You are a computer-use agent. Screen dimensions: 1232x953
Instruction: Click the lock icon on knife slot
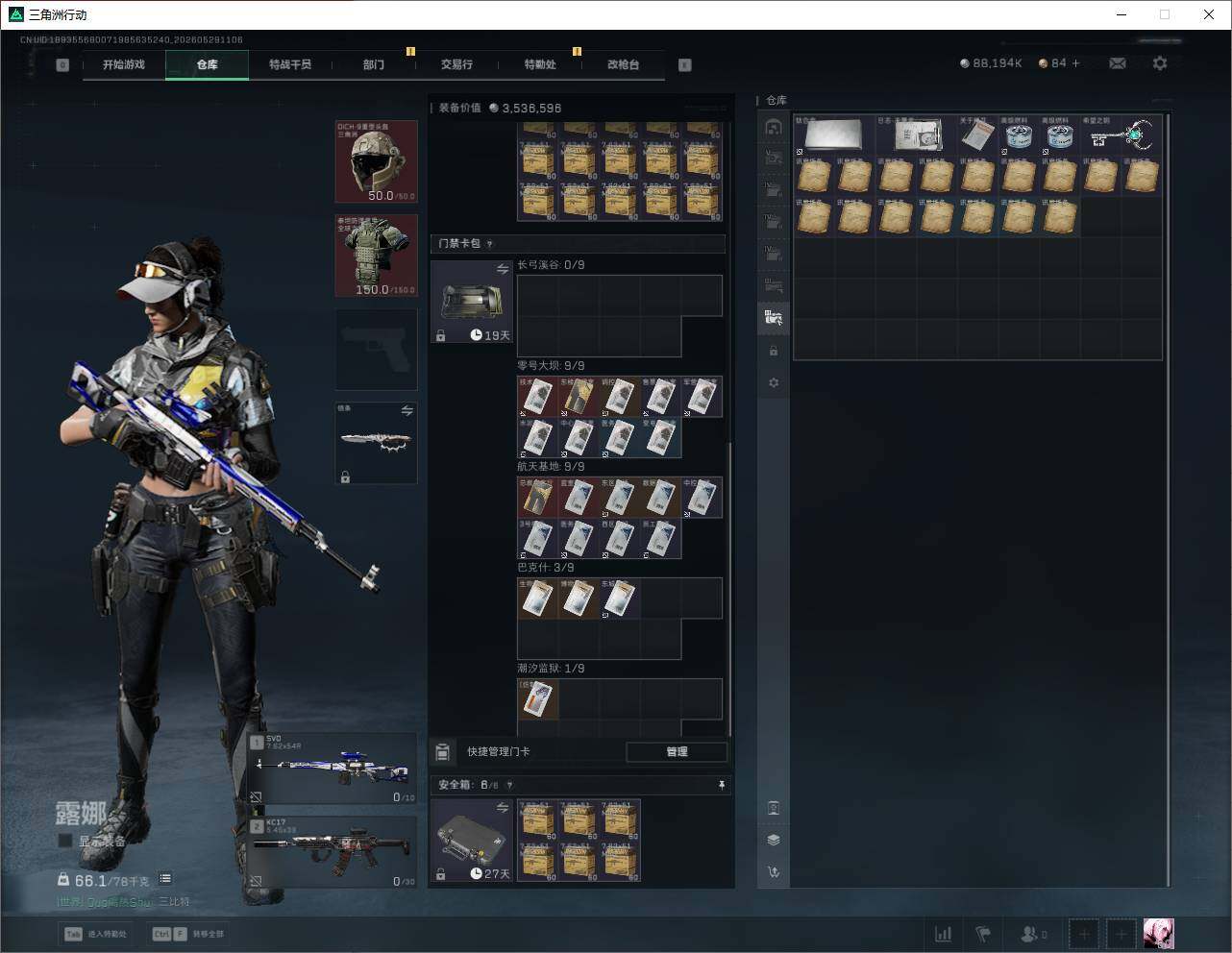click(x=345, y=476)
